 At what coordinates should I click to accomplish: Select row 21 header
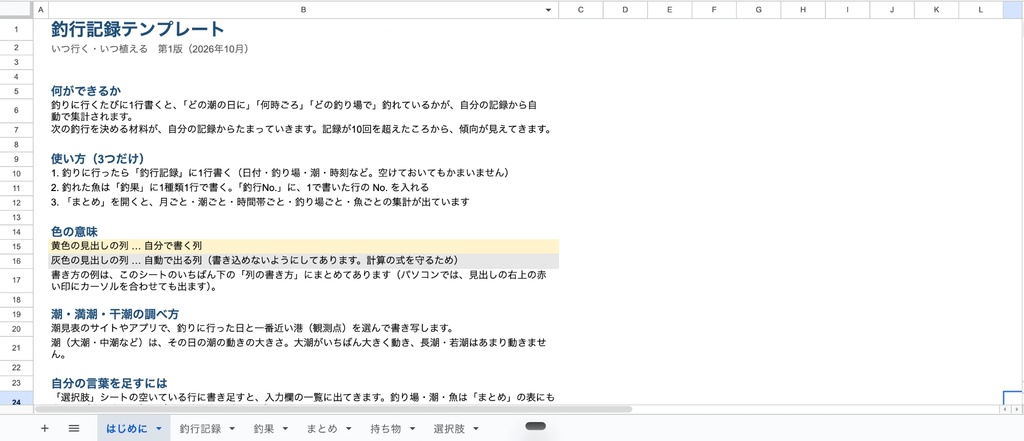click(x=17, y=348)
